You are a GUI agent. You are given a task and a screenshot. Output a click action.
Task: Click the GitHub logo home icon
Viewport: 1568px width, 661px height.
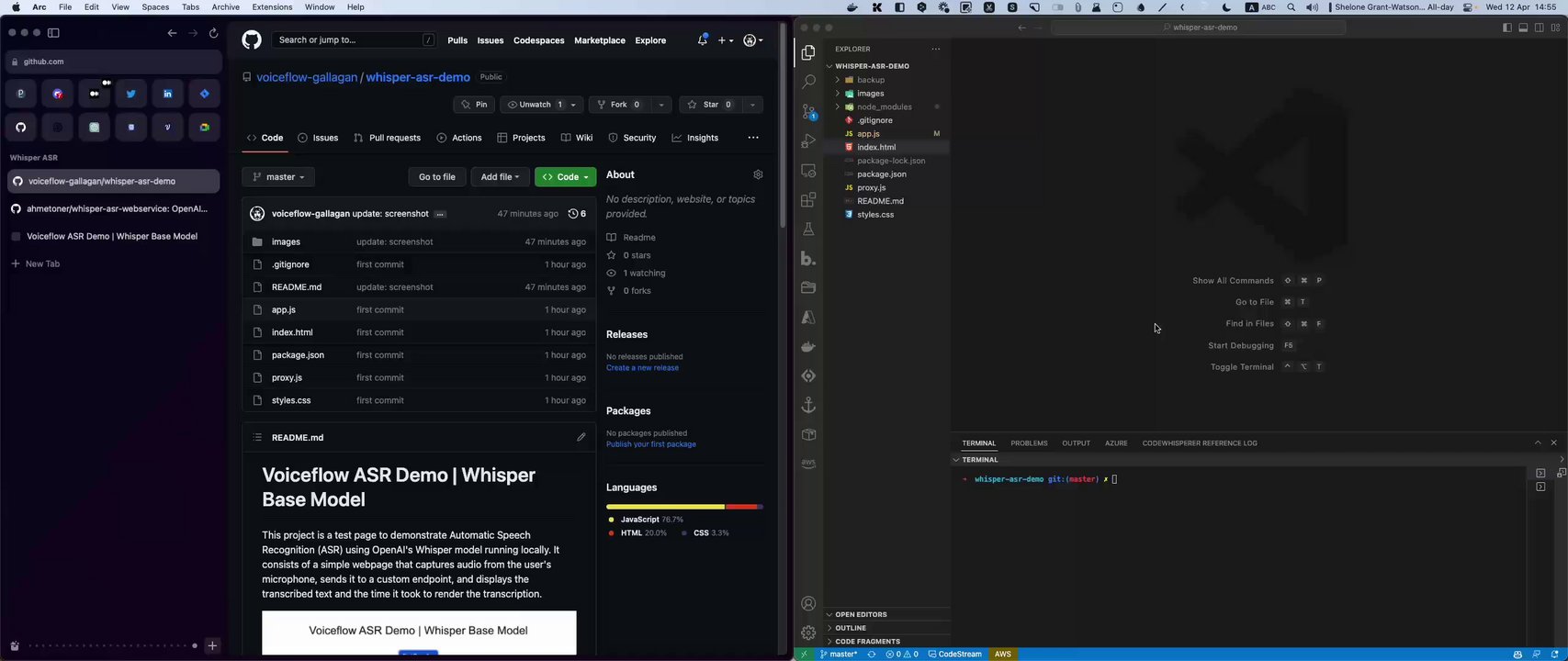click(252, 40)
